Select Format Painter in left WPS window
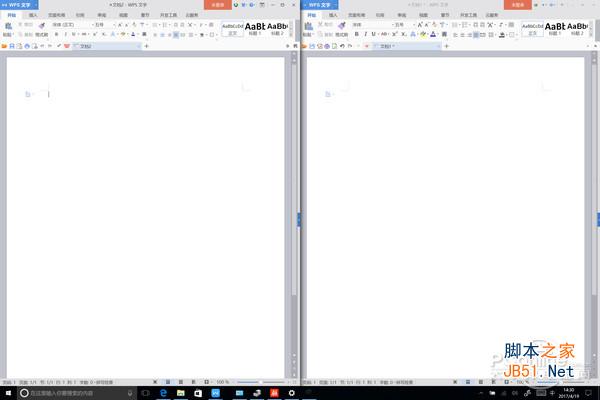 [42, 25]
